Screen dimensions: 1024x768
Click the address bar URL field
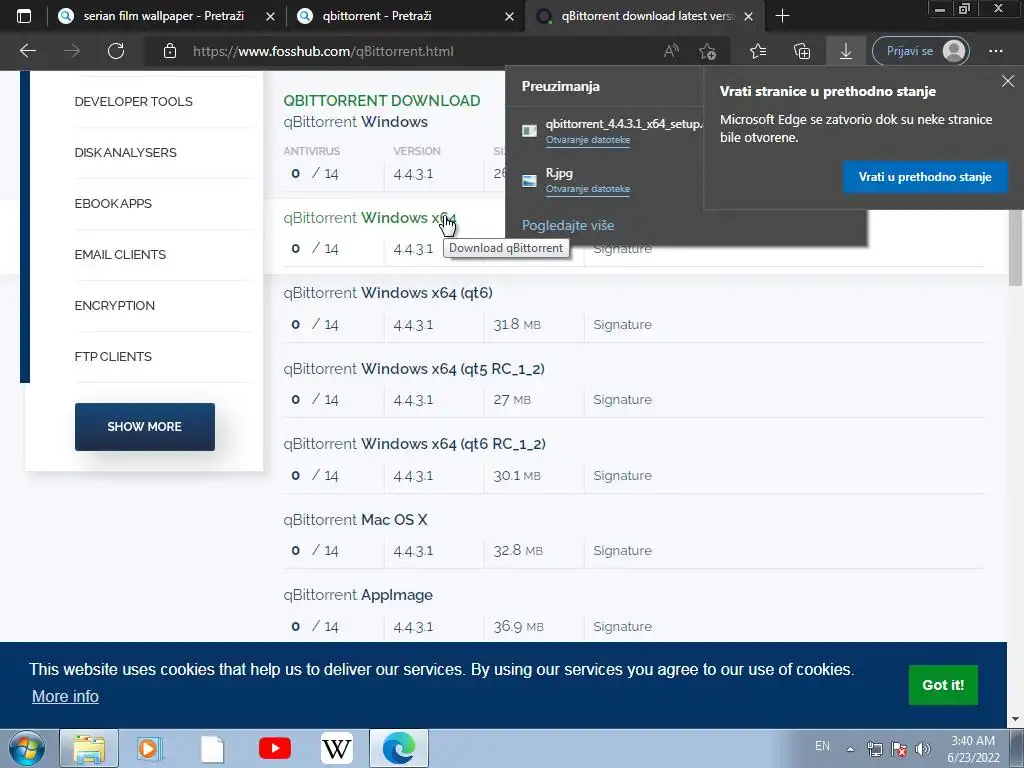(x=418, y=51)
